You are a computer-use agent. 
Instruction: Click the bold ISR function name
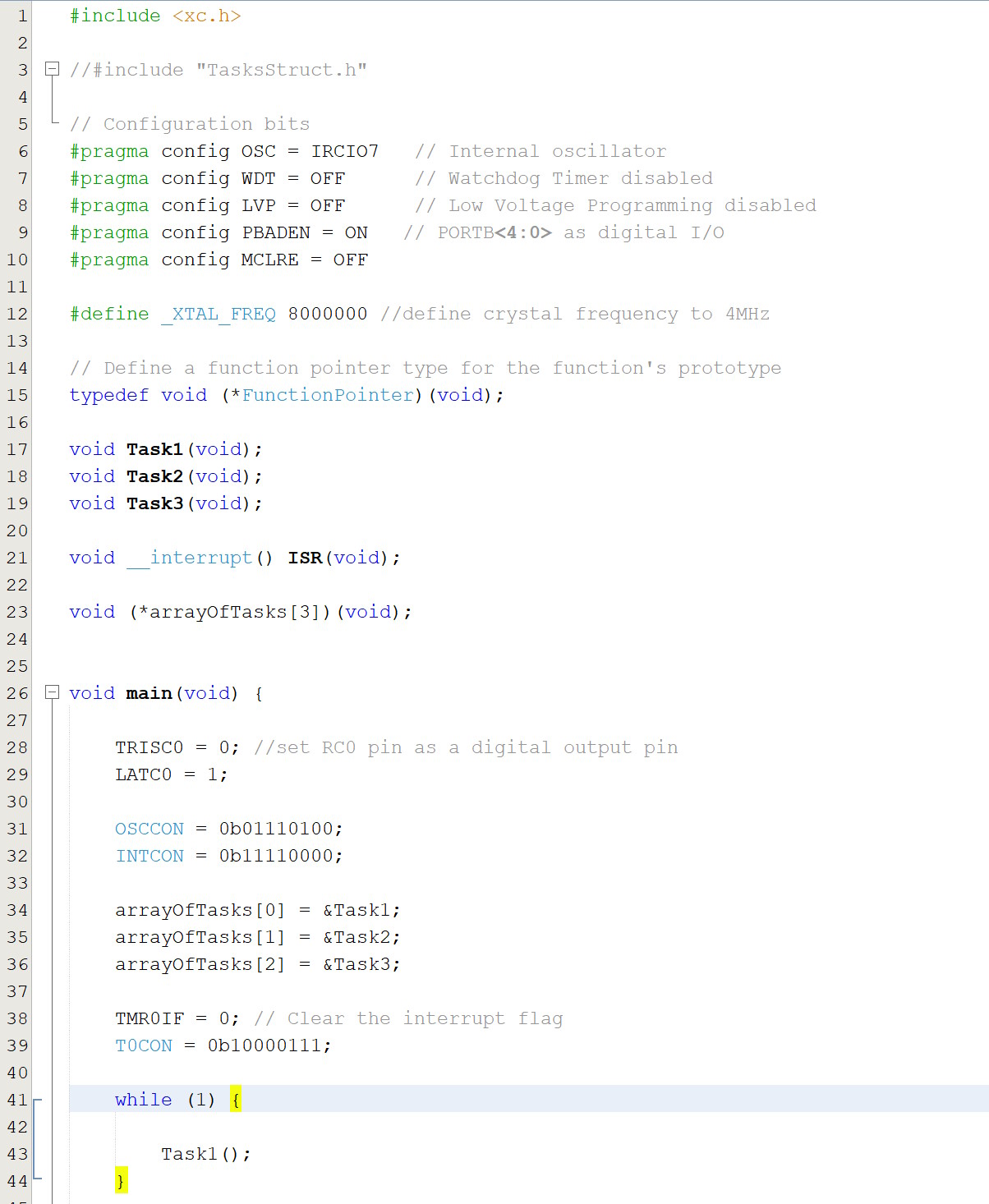tap(305, 558)
